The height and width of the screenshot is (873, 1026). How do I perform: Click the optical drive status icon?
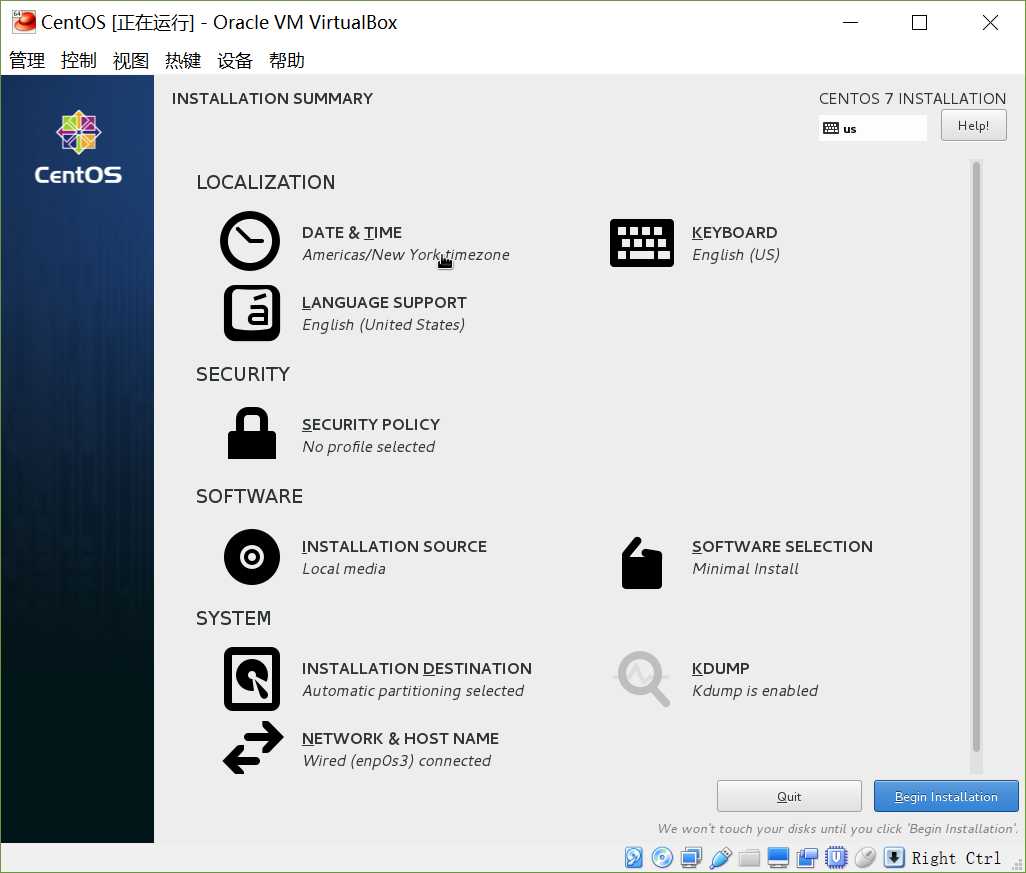pos(662,857)
